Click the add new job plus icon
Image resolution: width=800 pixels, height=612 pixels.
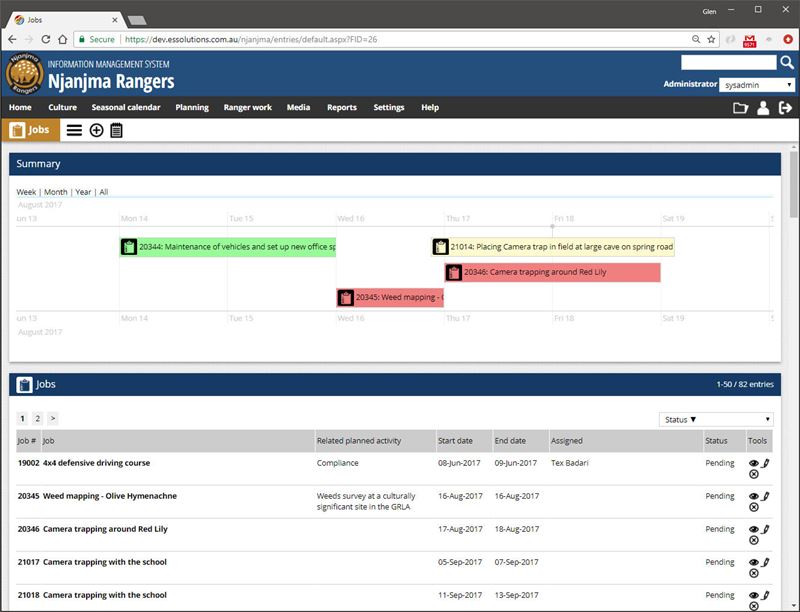click(96, 130)
